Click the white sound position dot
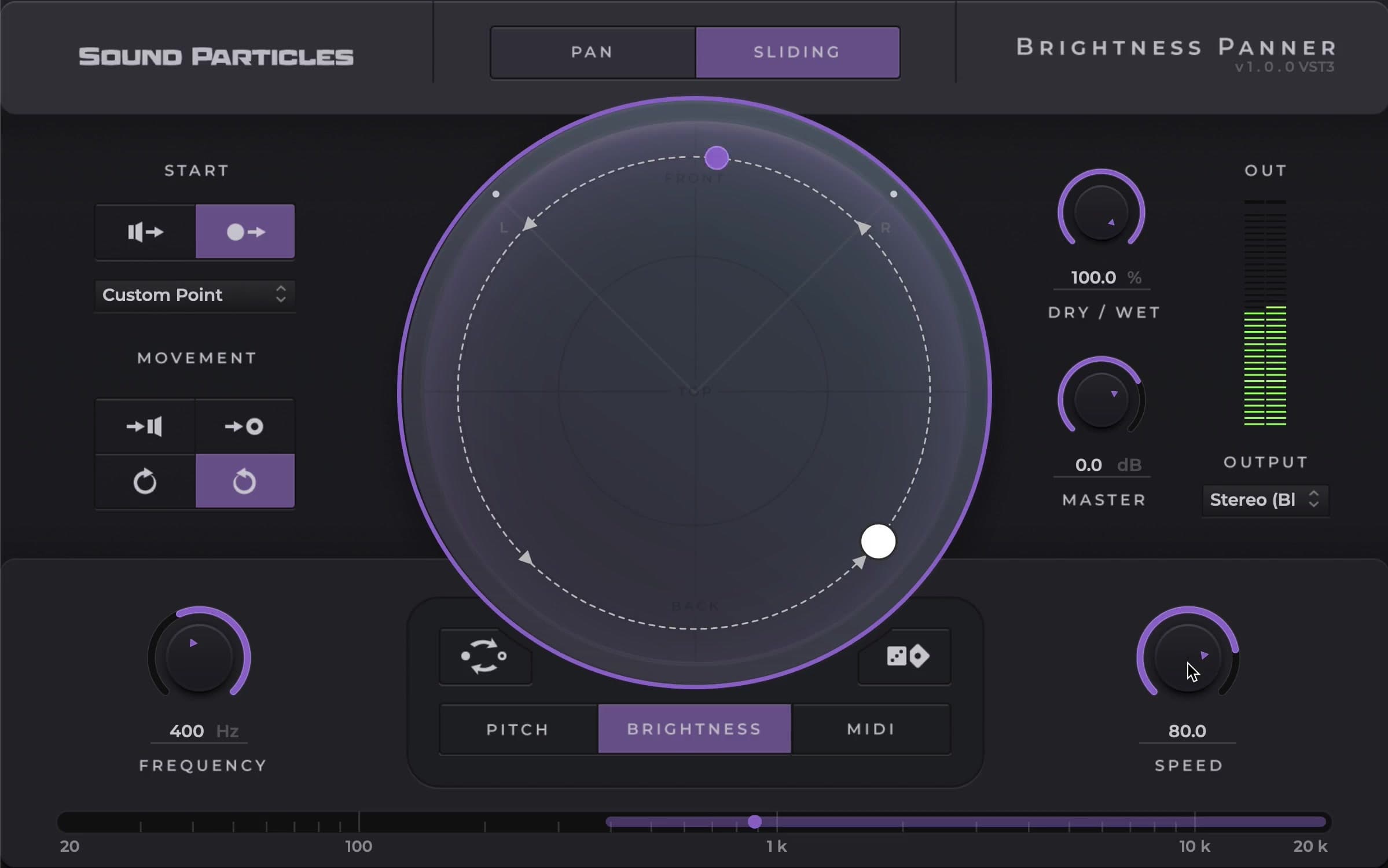 pos(878,542)
